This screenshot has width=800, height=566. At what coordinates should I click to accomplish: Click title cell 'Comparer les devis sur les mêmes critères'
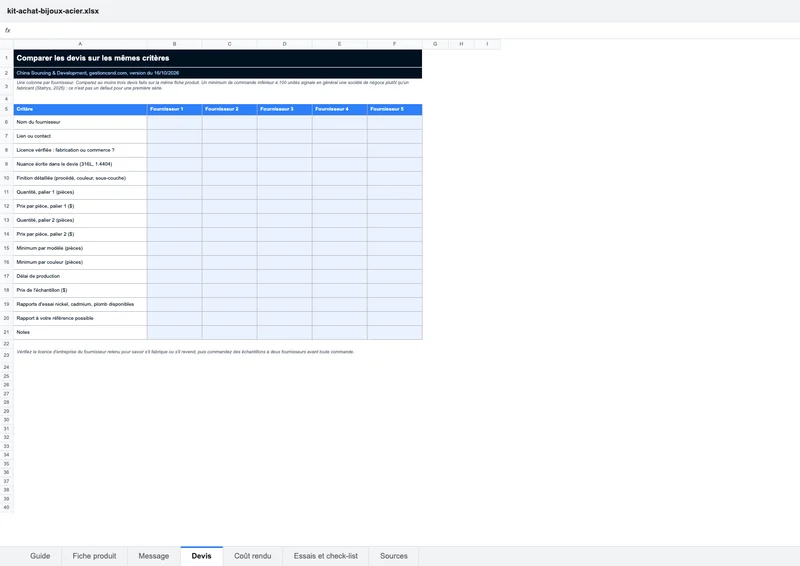click(x=218, y=58)
